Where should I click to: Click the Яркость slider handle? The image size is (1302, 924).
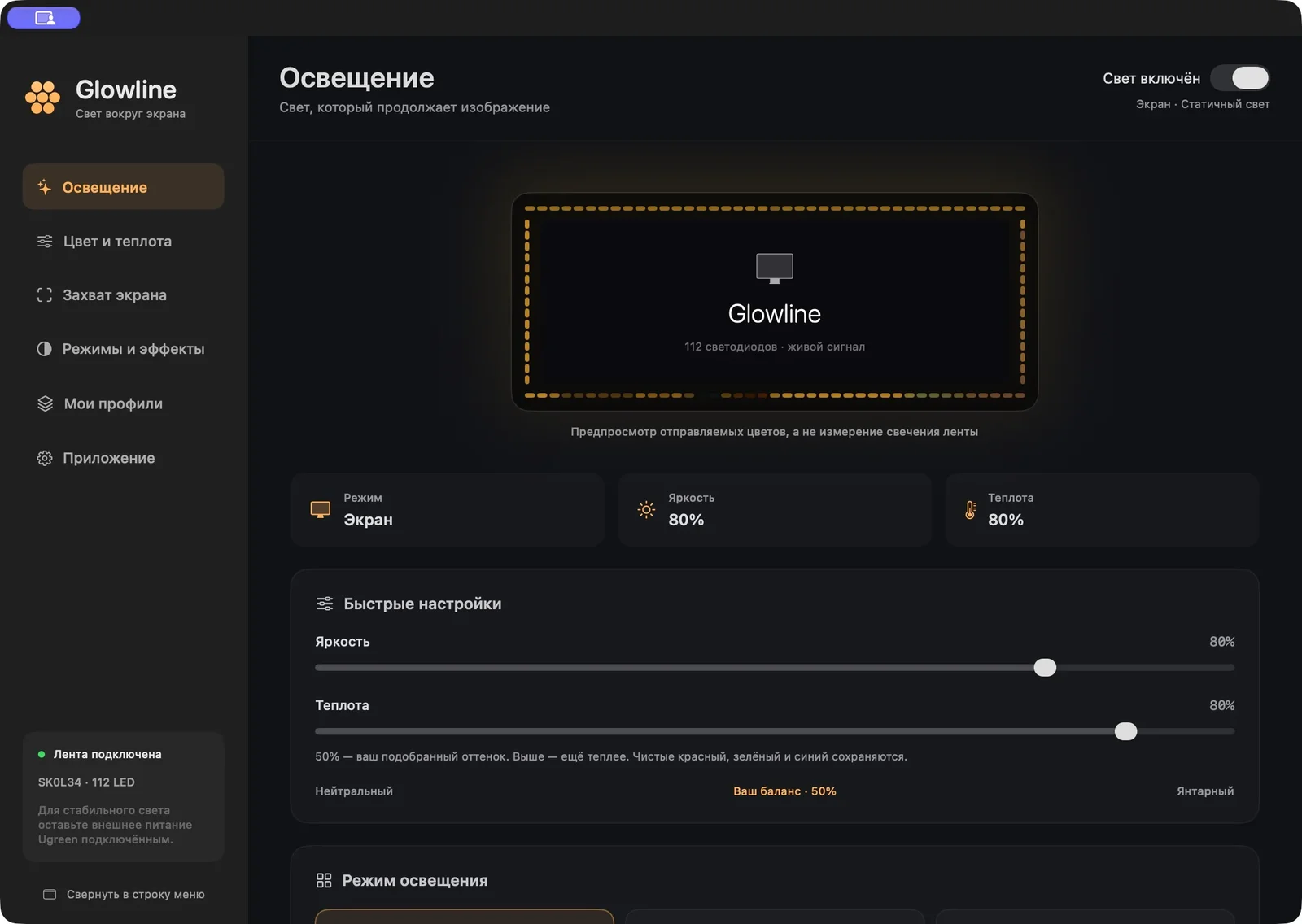point(1045,668)
